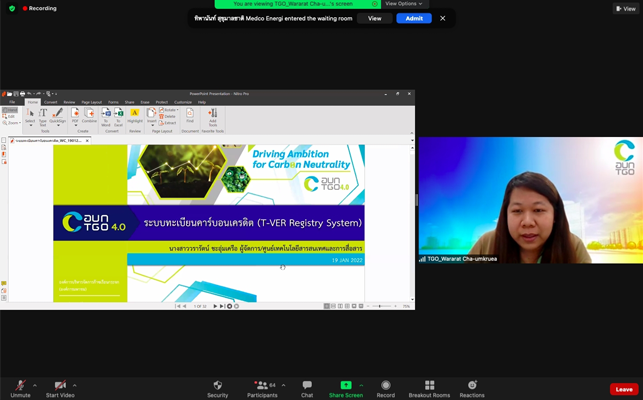
Task: Choose the Select tool in the ribbon
Action: click(30, 117)
